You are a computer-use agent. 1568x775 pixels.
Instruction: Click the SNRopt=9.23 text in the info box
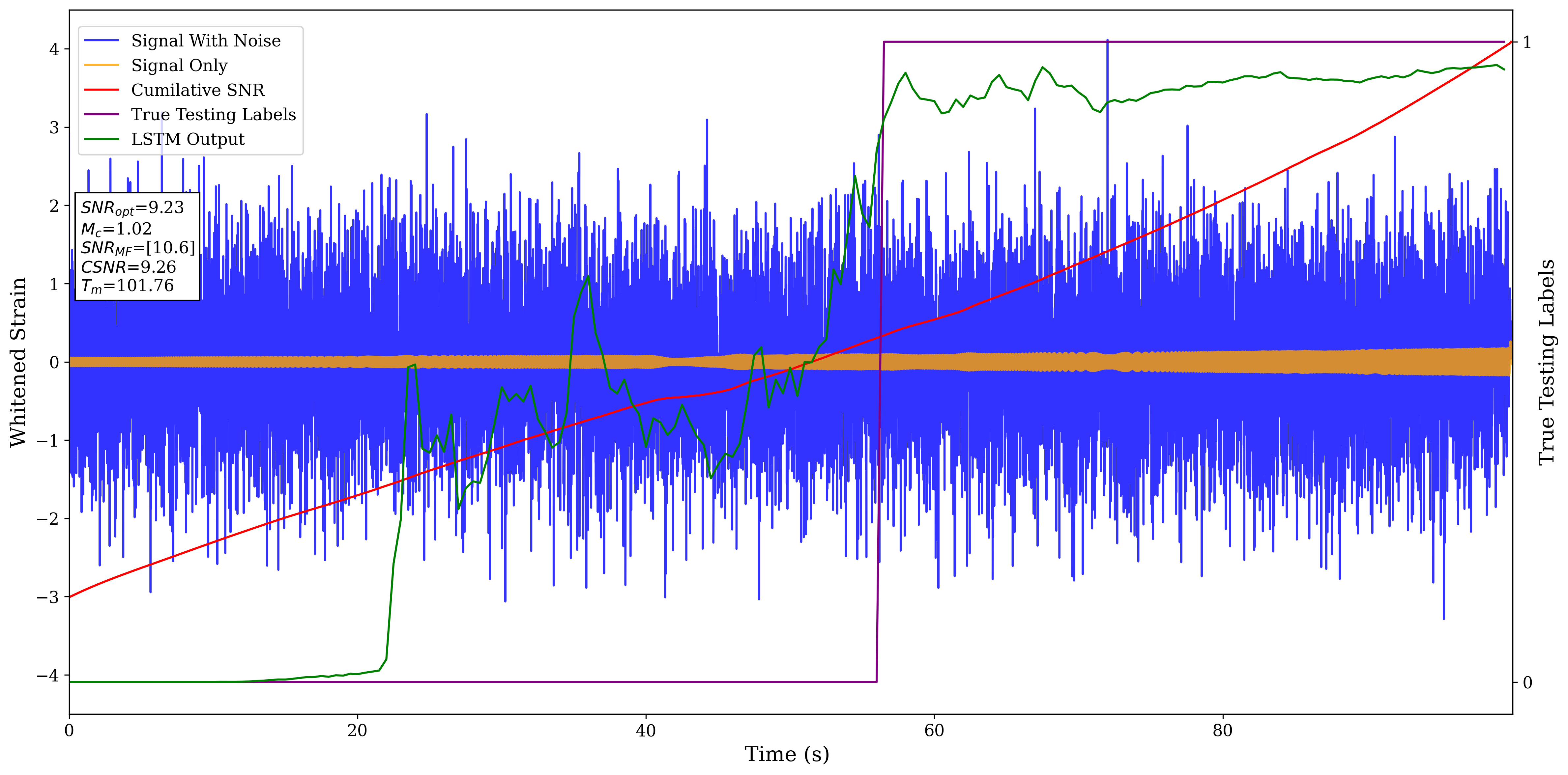click(x=132, y=208)
